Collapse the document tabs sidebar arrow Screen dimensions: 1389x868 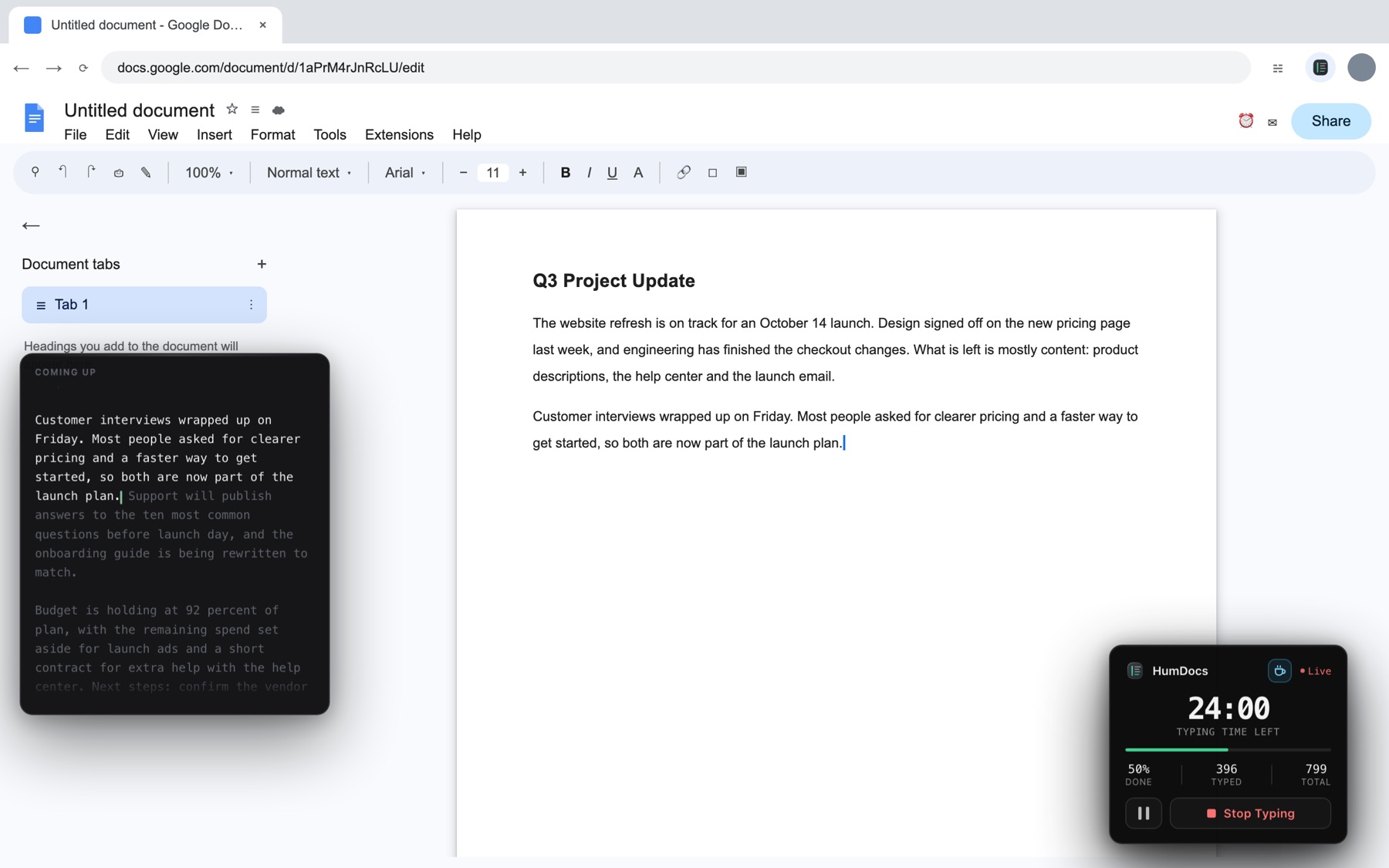(31, 225)
